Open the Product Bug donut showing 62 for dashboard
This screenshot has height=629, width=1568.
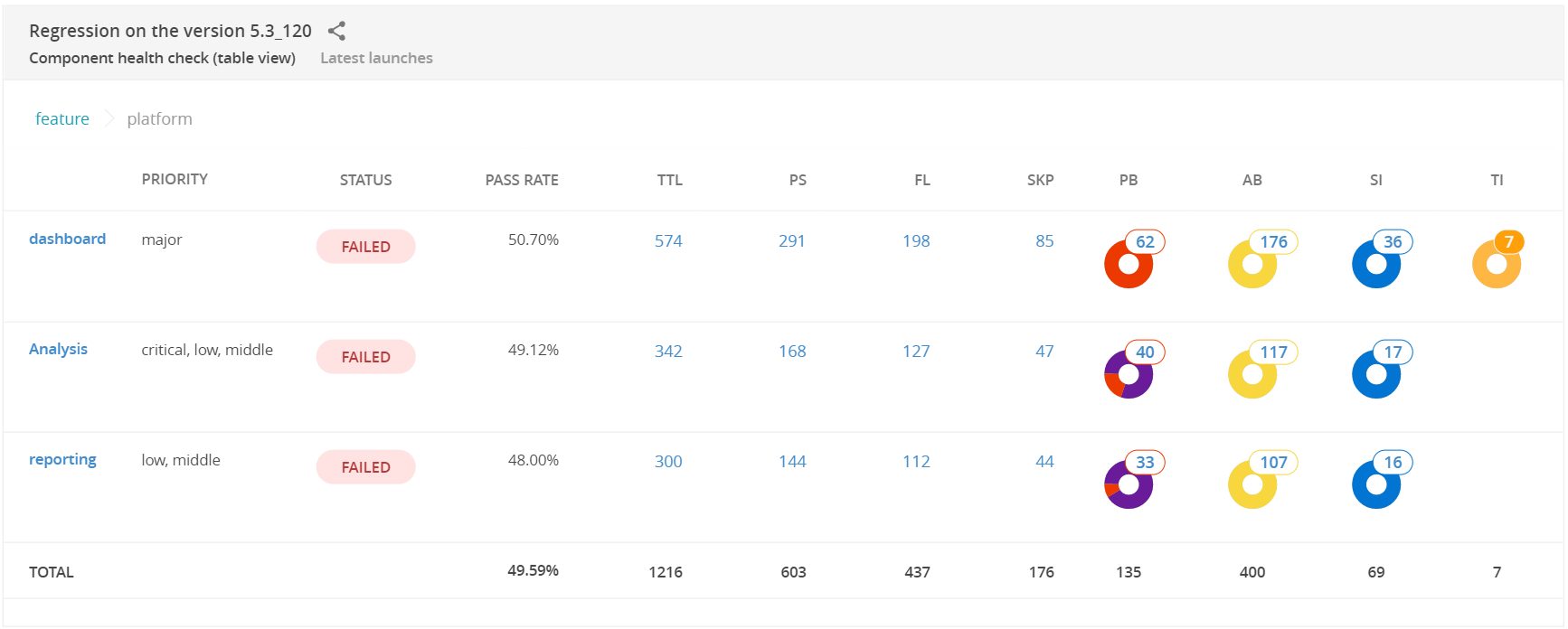1129,261
